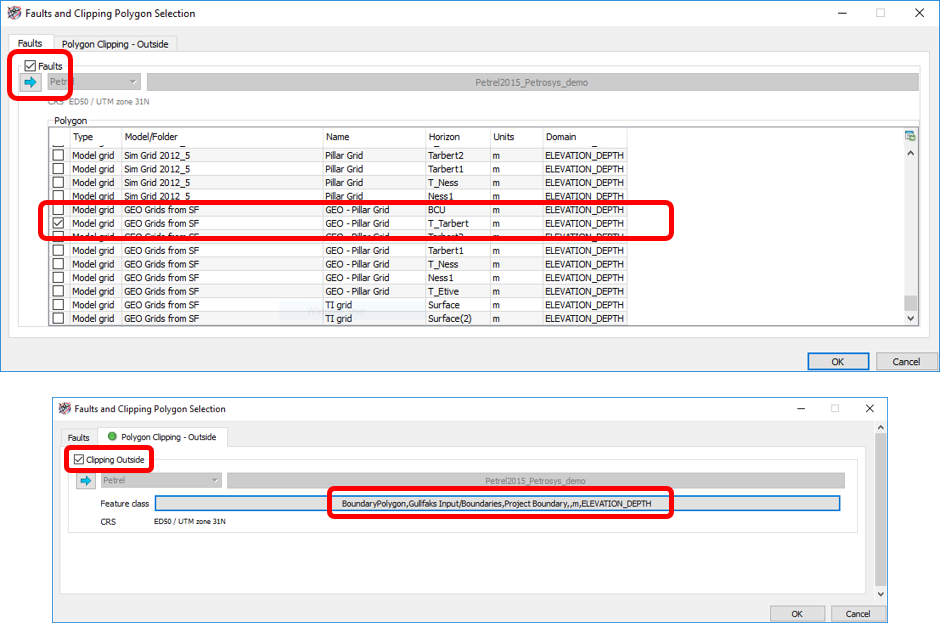Click the blue arrow icon below the Faults checkbox
The height and width of the screenshot is (623, 940).
click(30, 82)
